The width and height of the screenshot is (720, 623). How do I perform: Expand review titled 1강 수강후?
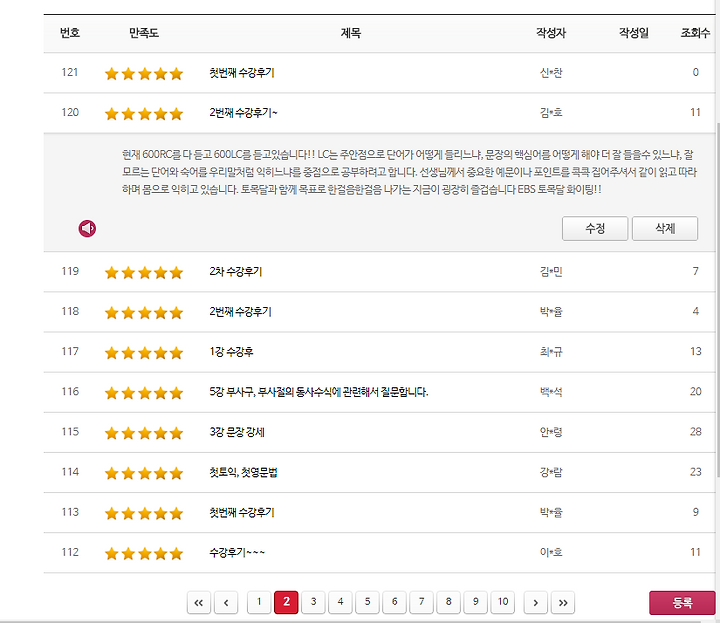231,352
